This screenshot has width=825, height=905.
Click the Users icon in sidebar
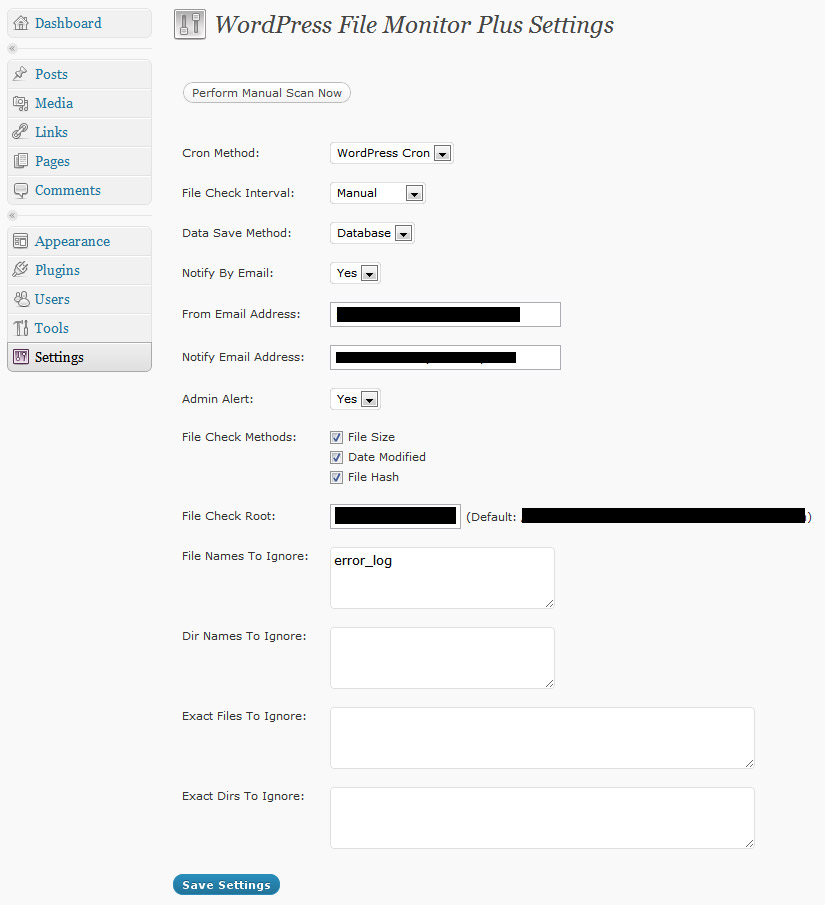pyautogui.click(x=21, y=299)
